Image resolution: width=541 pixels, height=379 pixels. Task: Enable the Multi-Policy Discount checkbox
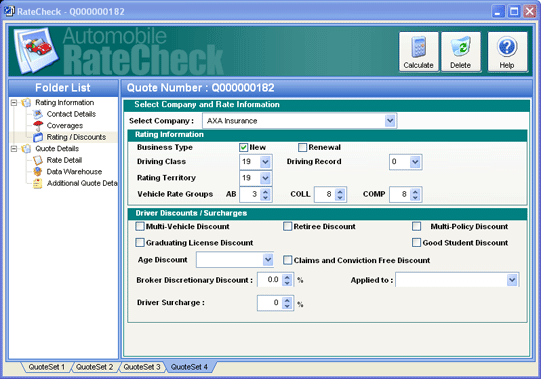(416, 226)
